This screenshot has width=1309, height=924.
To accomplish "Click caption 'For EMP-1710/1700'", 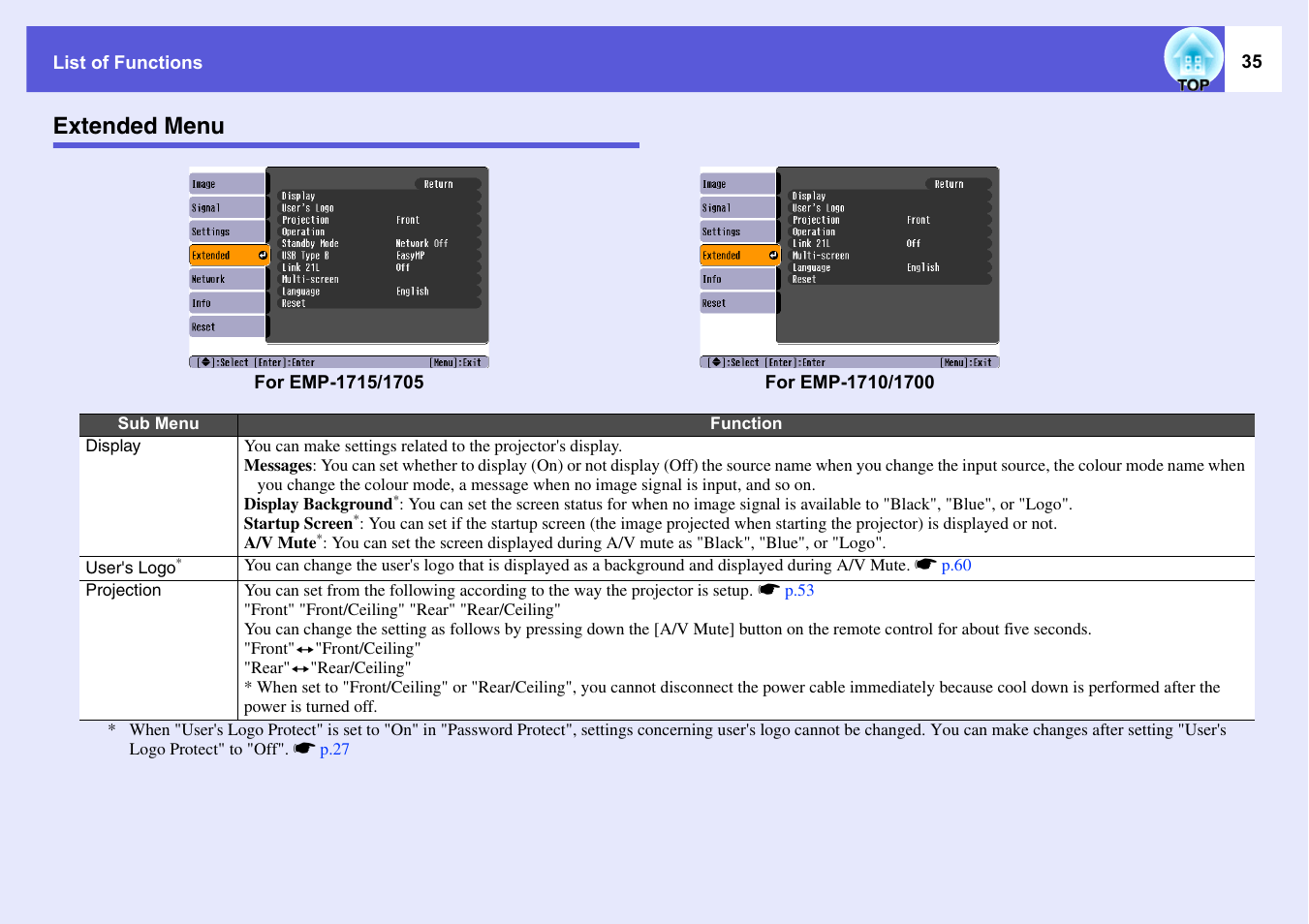I will [x=850, y=383].
